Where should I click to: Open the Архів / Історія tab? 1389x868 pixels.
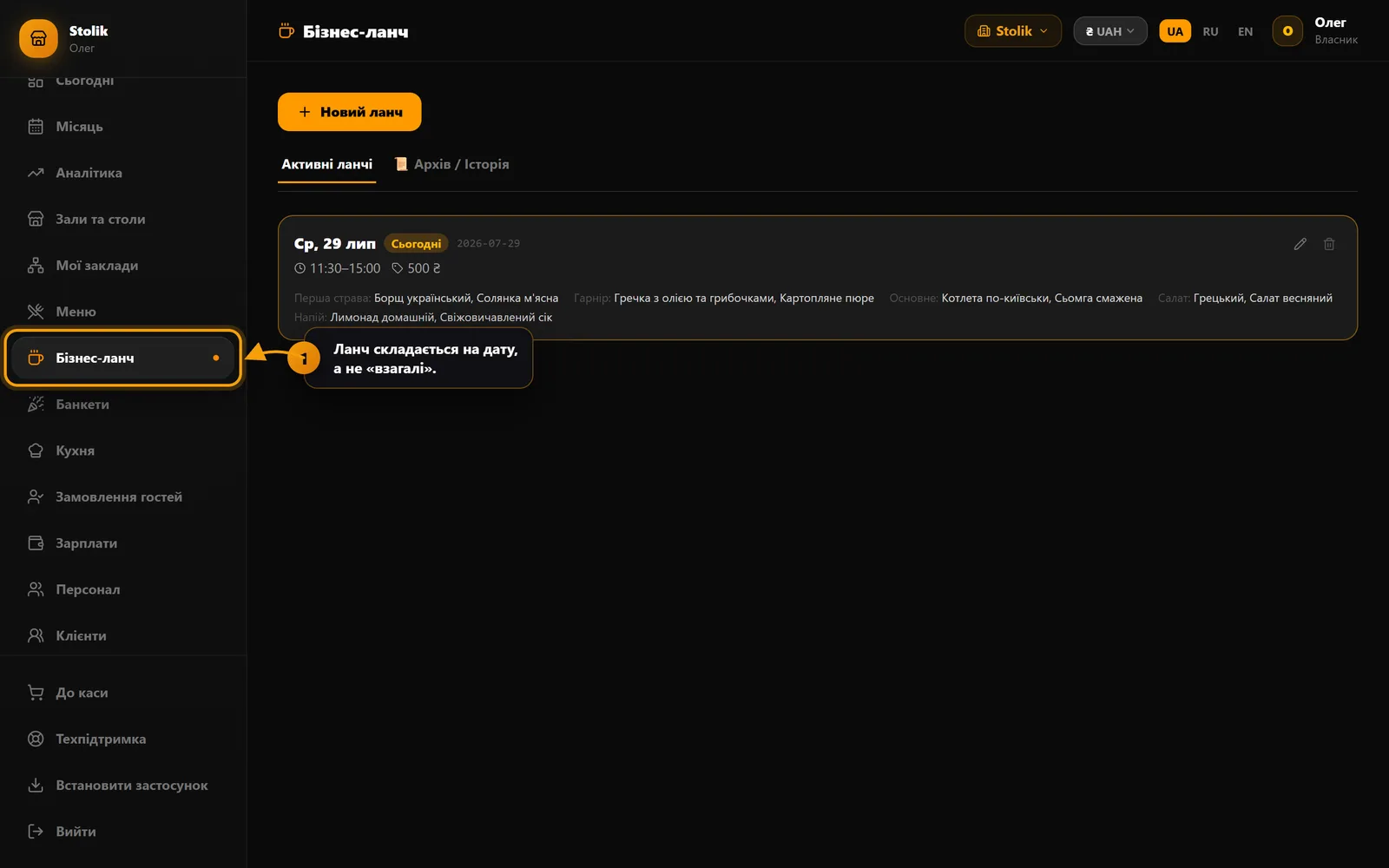point(451,164)
